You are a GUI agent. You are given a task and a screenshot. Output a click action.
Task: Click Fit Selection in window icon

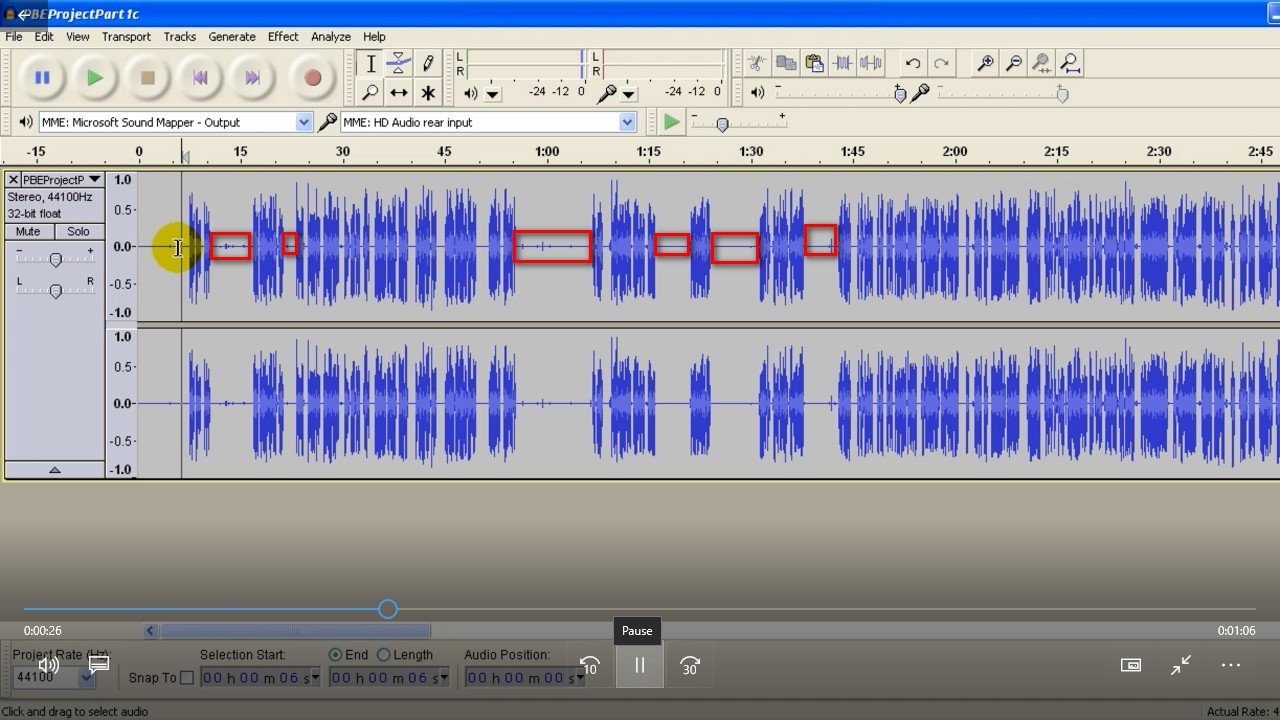point(1041,63)
